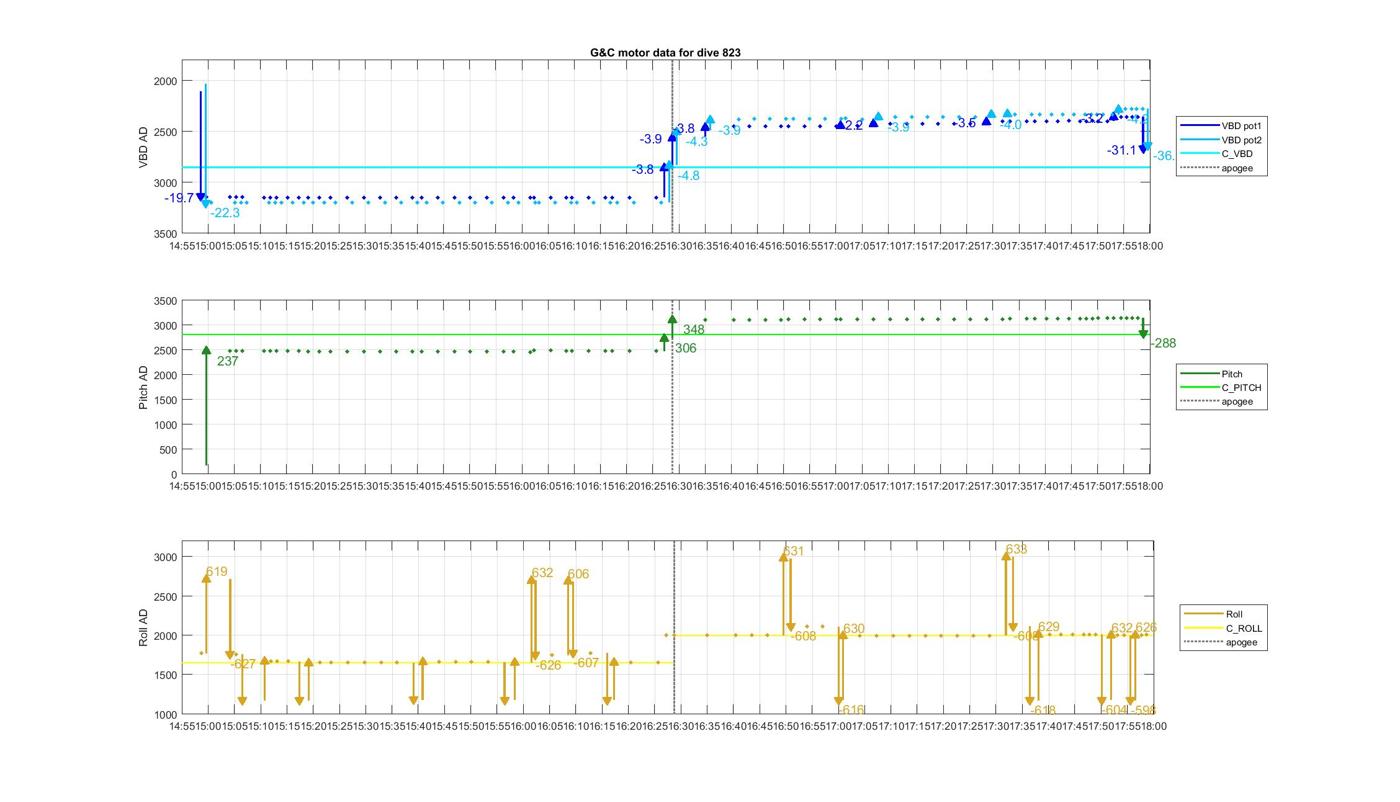
Task: Select the "-607" roll data label
Action: point(586,663)
